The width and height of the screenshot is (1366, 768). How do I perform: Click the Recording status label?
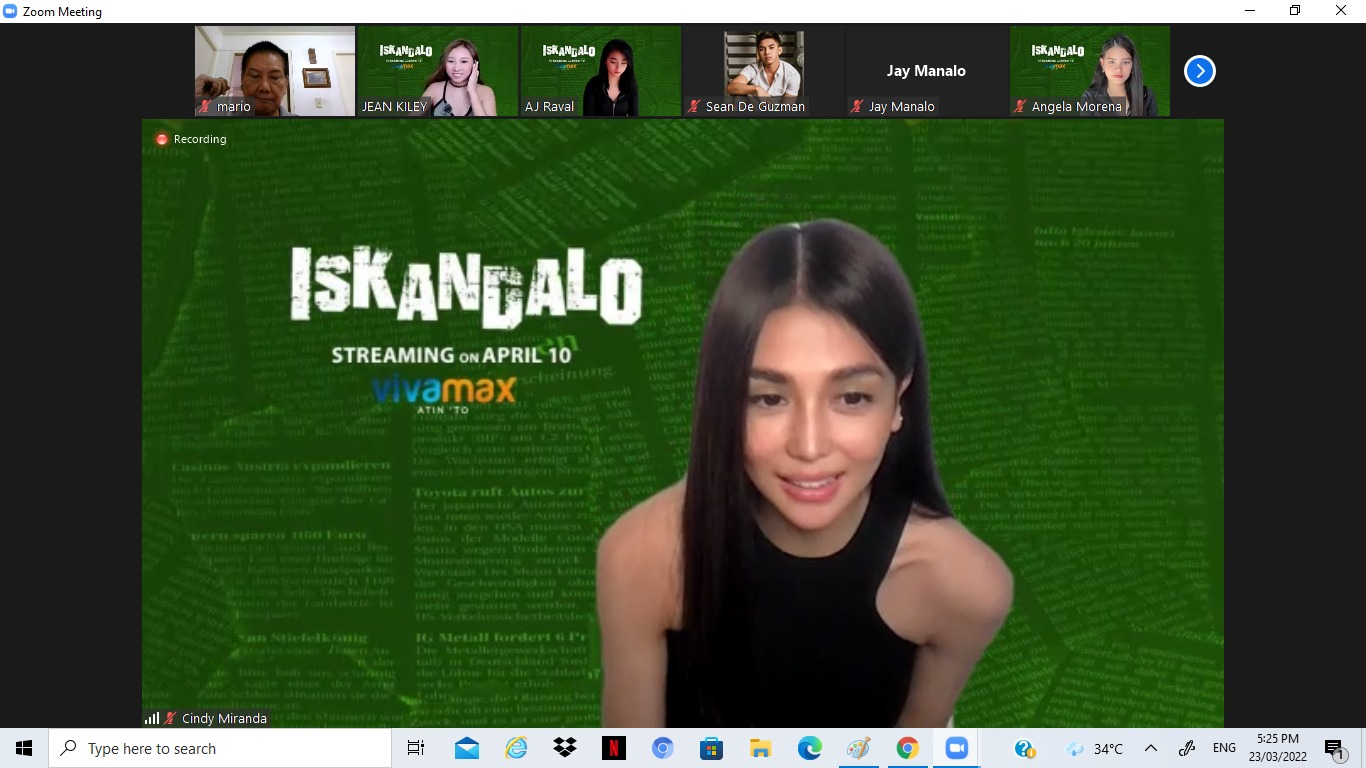pyautogui.click(x=200, y=139)
